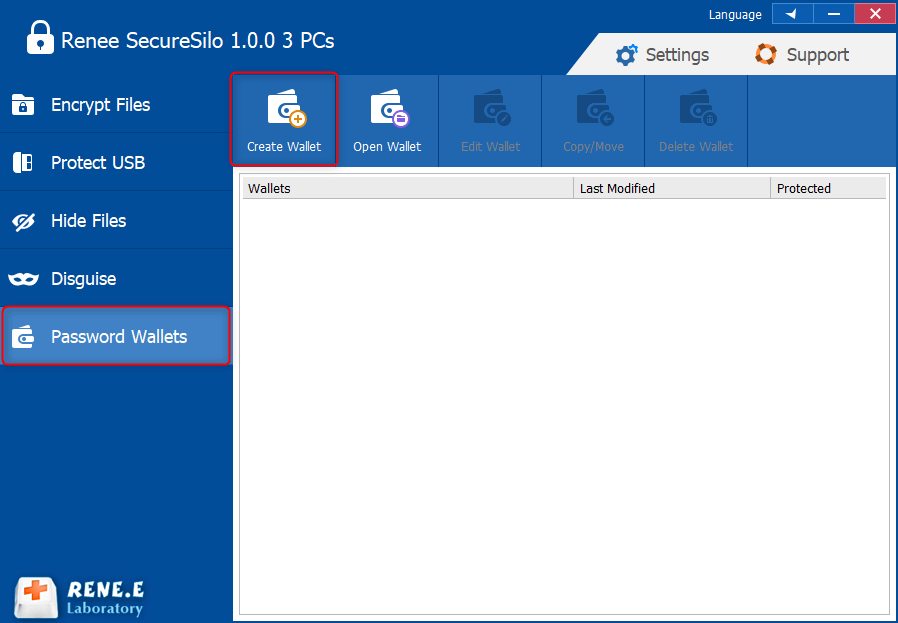Viewport: 898px width, 623px height.
Task: Open Settings via the gear icon
Action: click(x=626, y=55)
